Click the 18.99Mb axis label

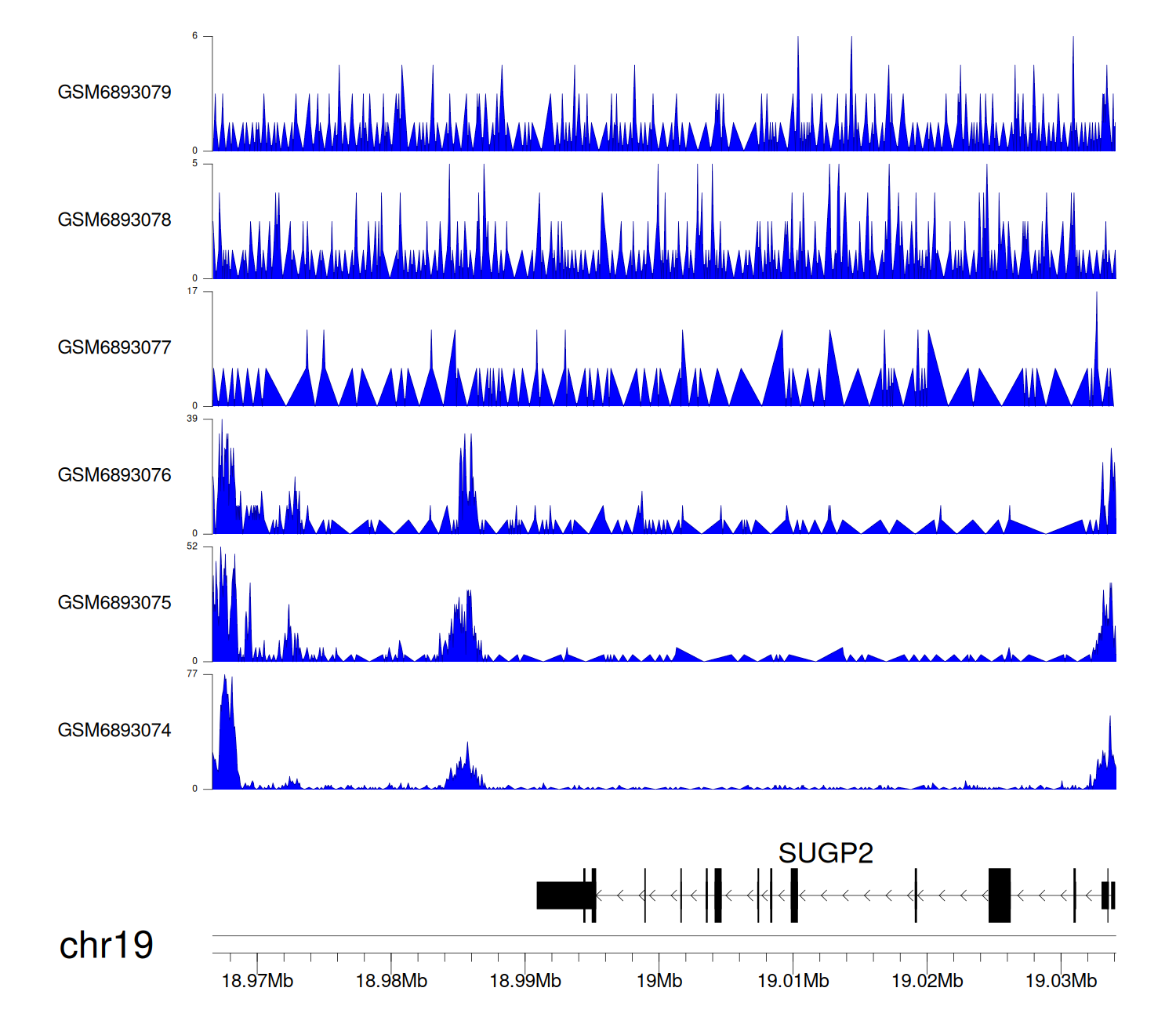click(x=525, y=981)
